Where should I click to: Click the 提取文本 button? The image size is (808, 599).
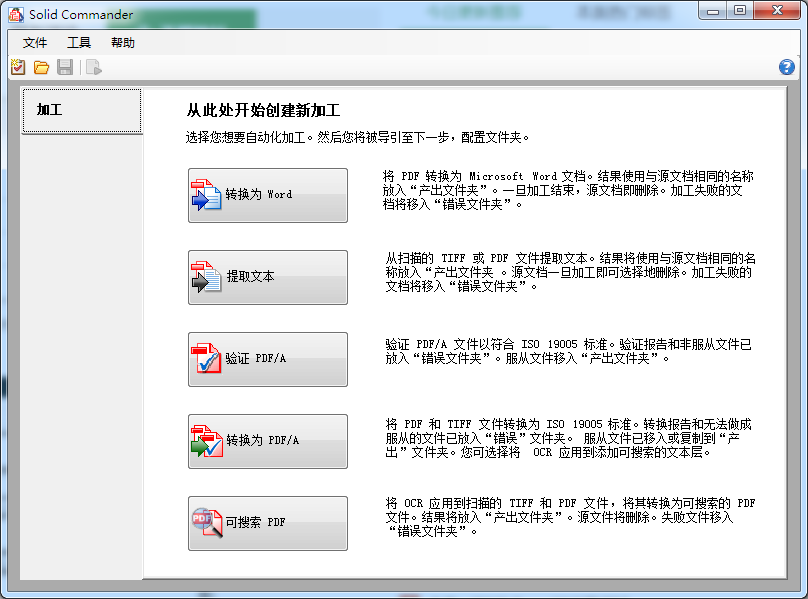(268, 277)
